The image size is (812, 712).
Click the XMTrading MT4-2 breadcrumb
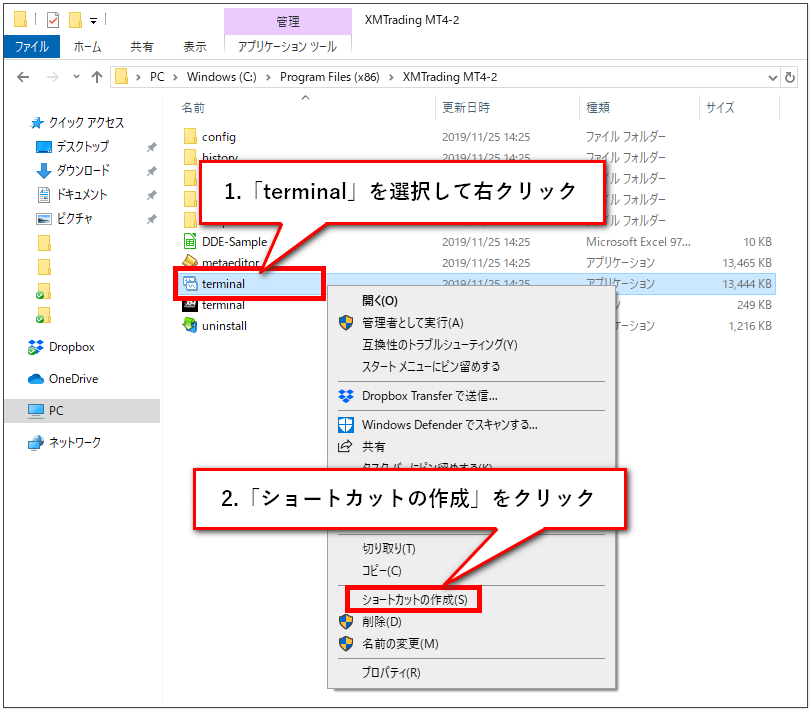(x=450, y=77)
